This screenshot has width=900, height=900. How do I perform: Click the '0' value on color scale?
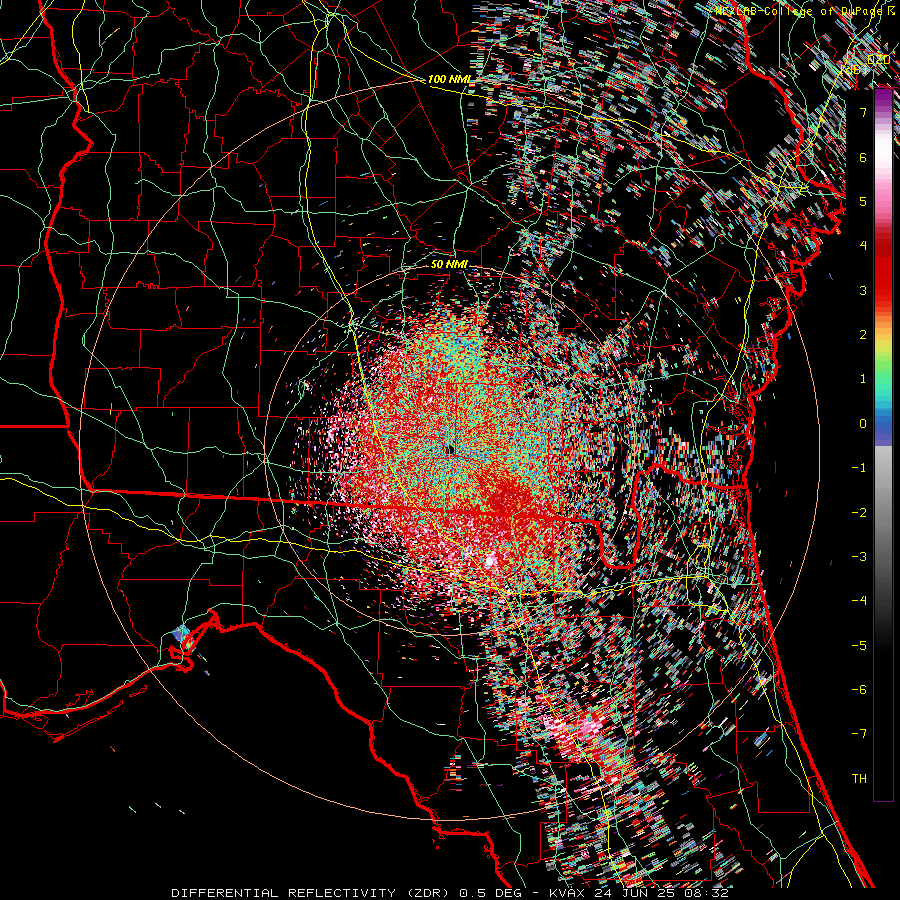863,424
